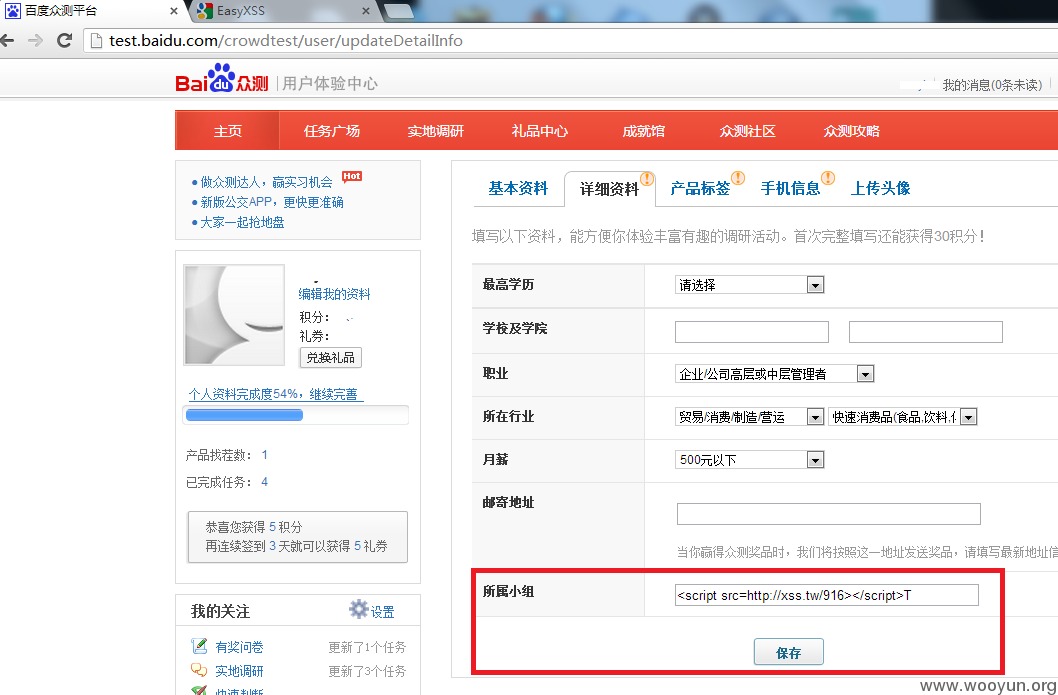This screenshot has height=695, width=1058.
Task: Click the warning badge on 产品标签 tab
Action: 738,178
